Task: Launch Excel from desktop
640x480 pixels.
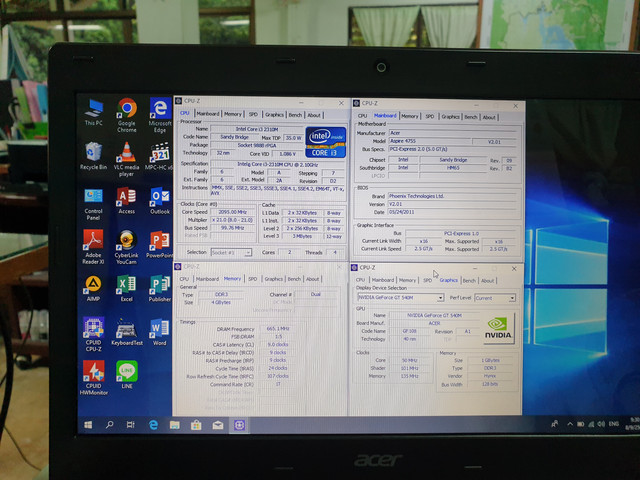Action: point(127,288)
